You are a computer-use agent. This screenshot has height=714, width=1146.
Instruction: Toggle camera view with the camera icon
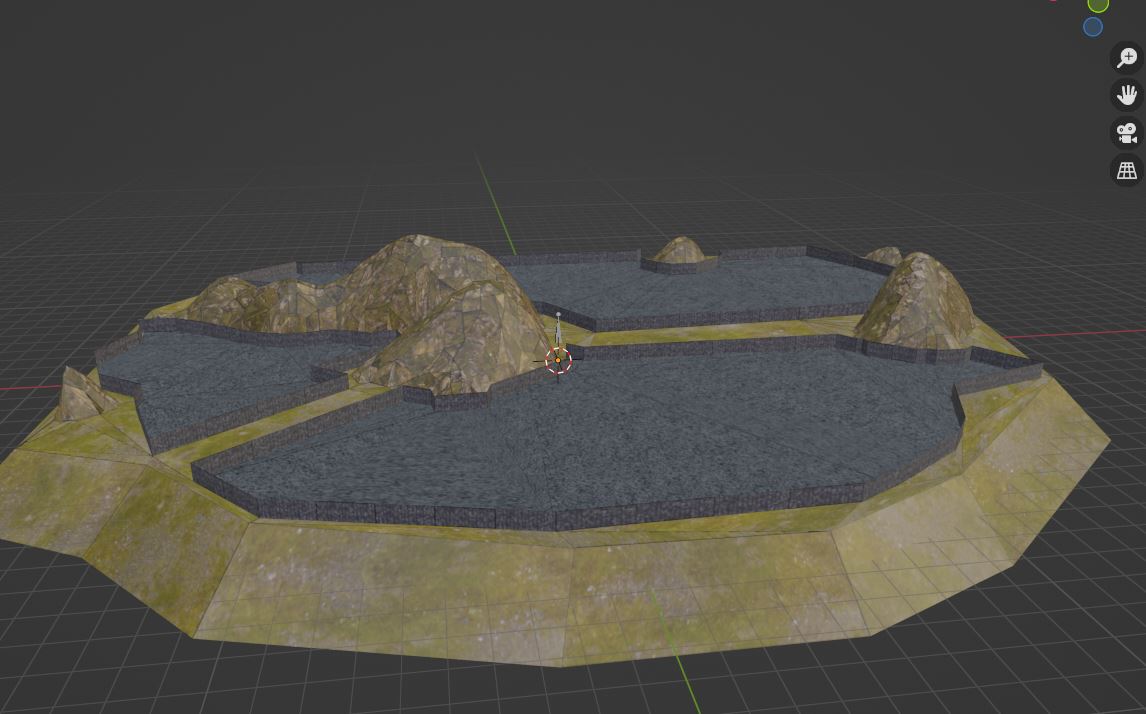tap(1126, 133)
